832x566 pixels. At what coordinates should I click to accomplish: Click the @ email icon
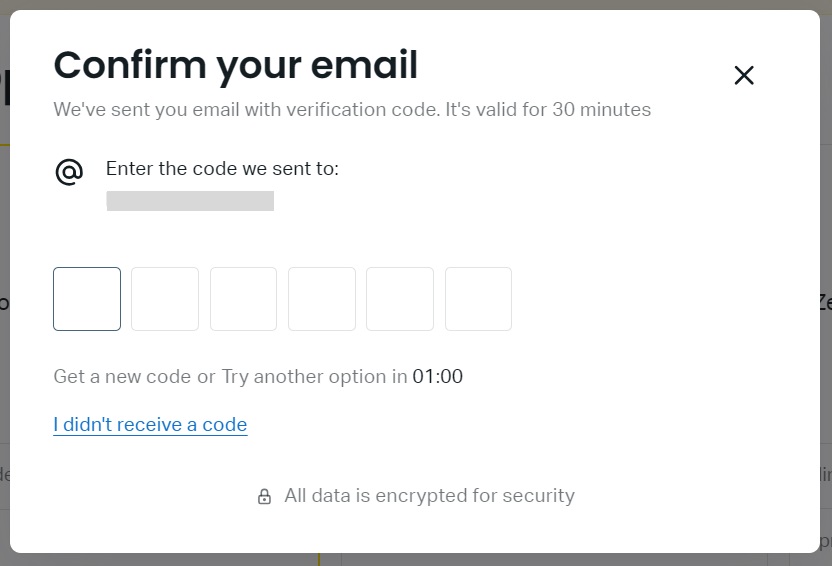69,172
